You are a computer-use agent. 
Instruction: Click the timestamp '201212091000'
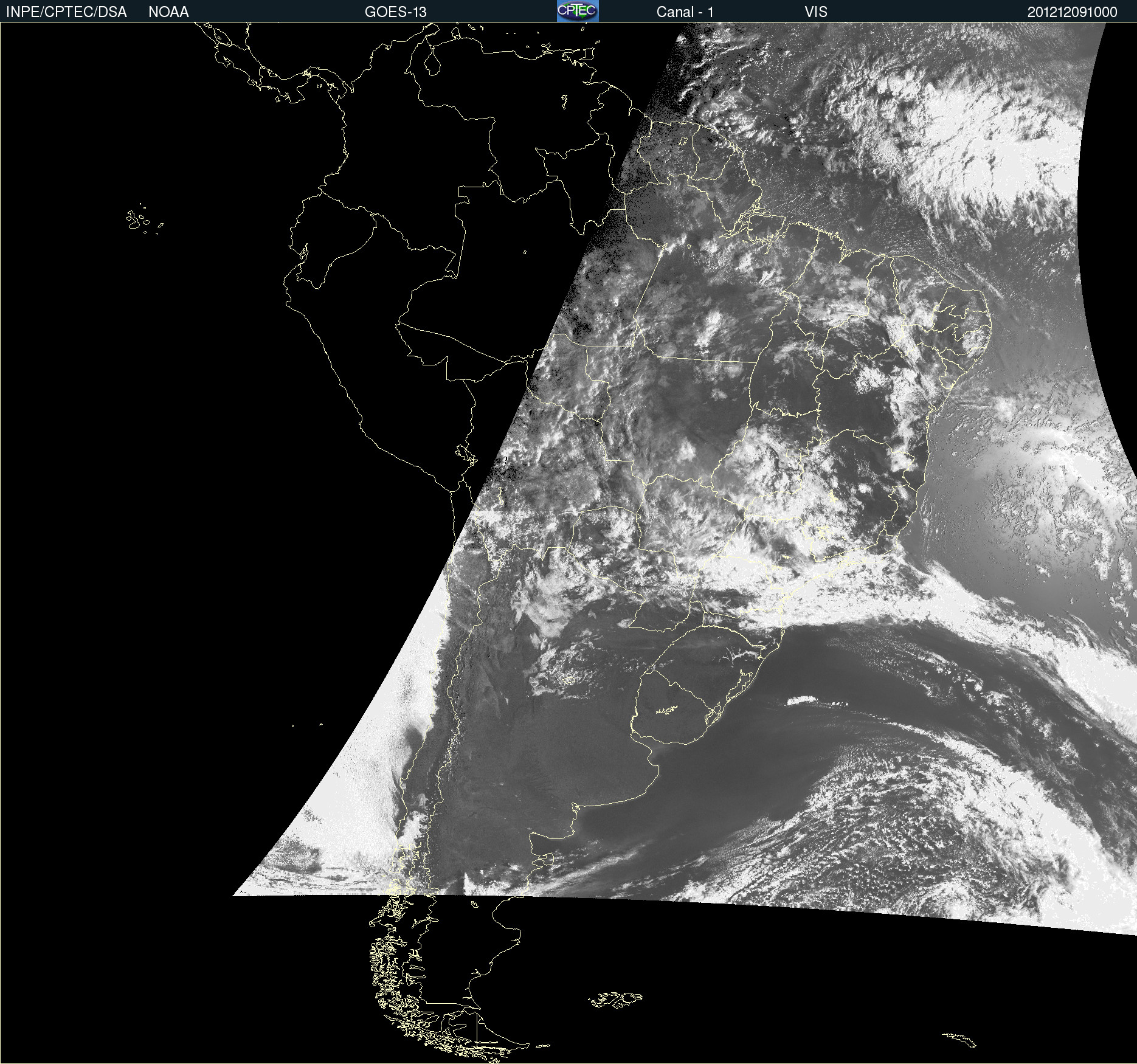tap(1073, 12)
